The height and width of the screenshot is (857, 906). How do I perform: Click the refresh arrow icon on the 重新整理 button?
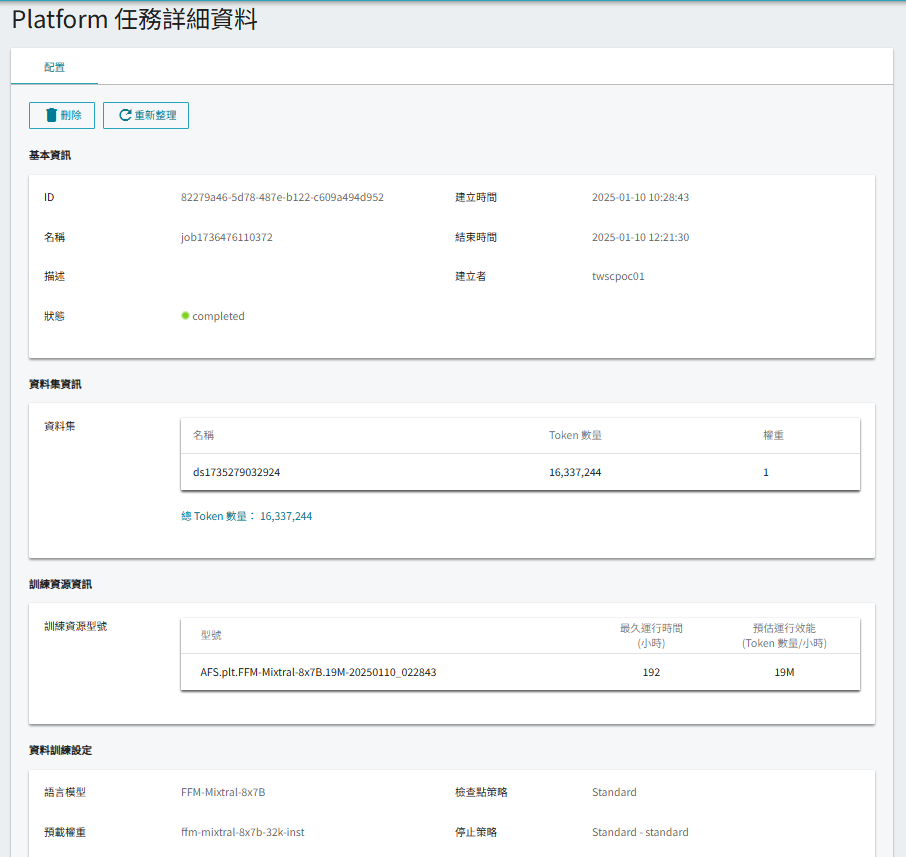click(125, 115)
